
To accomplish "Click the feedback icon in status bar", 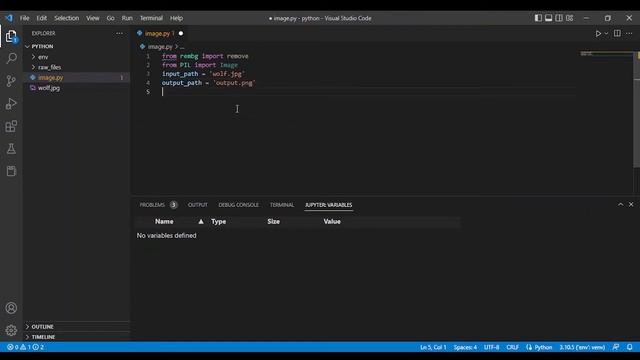I will coord(616,347).
